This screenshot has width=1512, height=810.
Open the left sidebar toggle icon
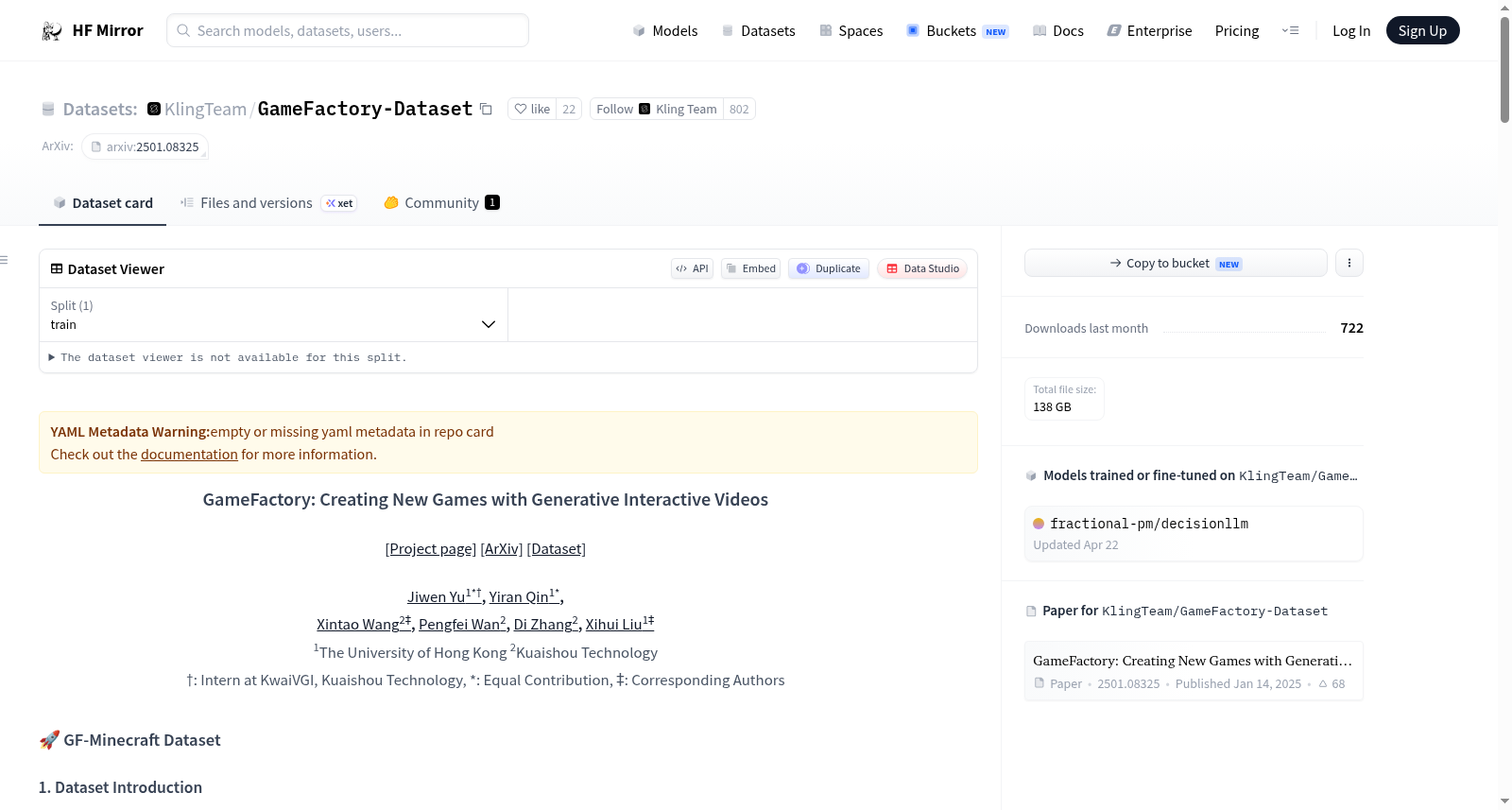[4, 260]
